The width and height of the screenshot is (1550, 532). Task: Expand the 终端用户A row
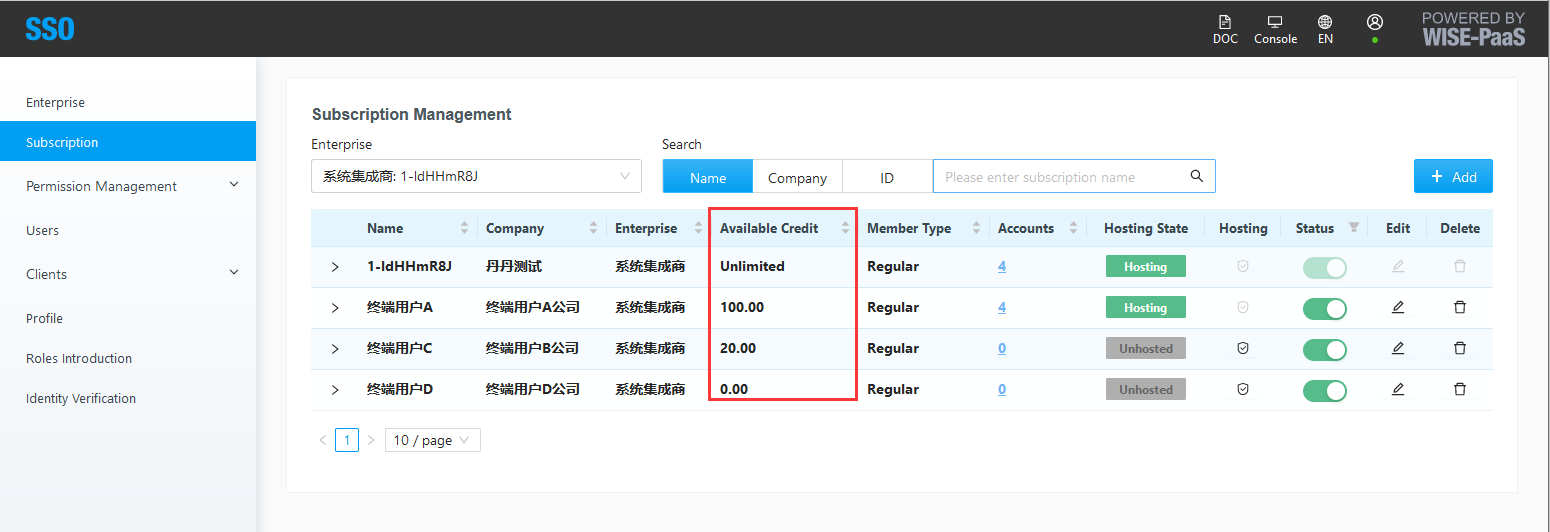pyautogui.click(x=335, y=308)
